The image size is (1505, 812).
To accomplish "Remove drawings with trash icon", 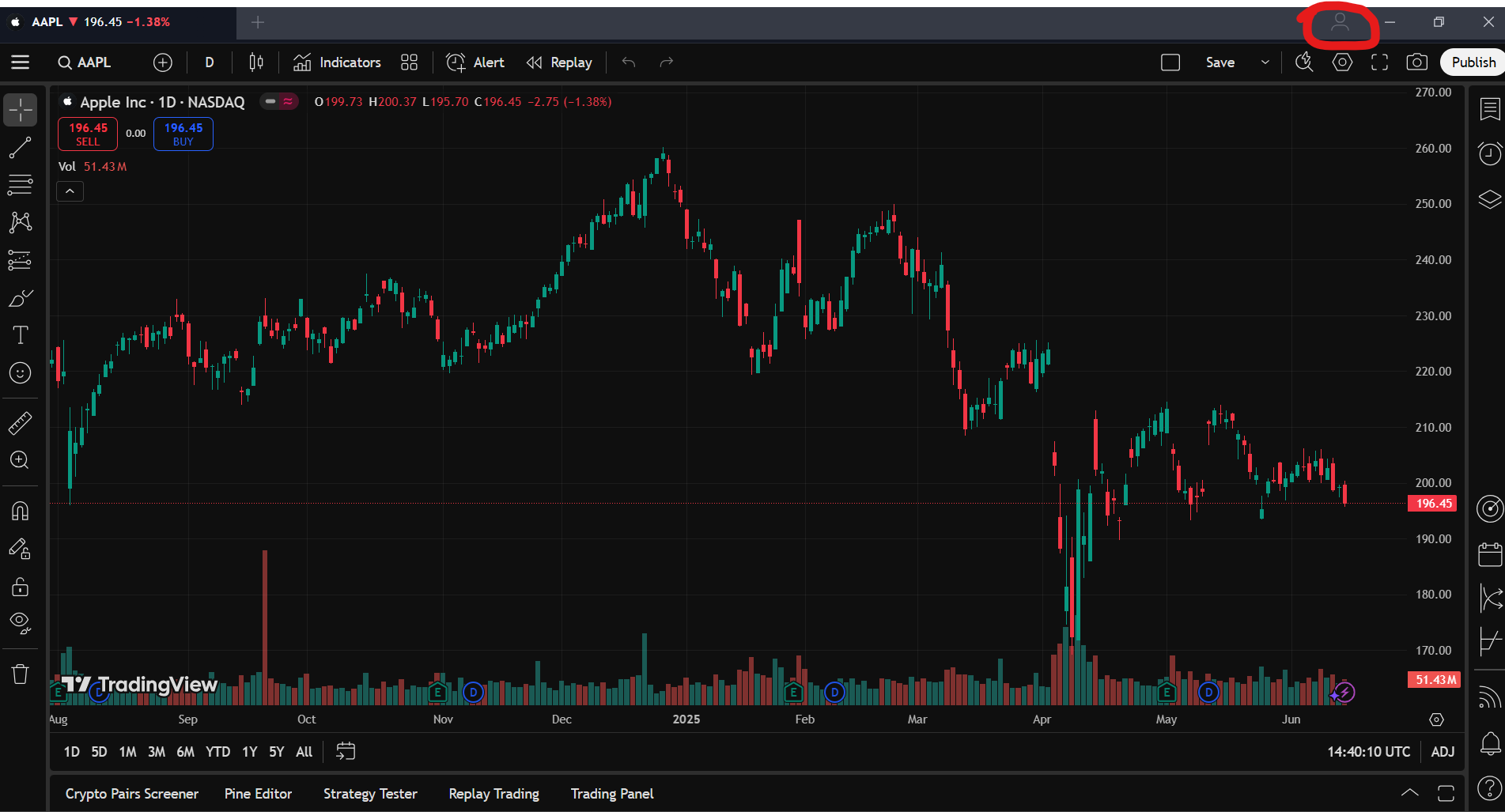I will (21, 674).
